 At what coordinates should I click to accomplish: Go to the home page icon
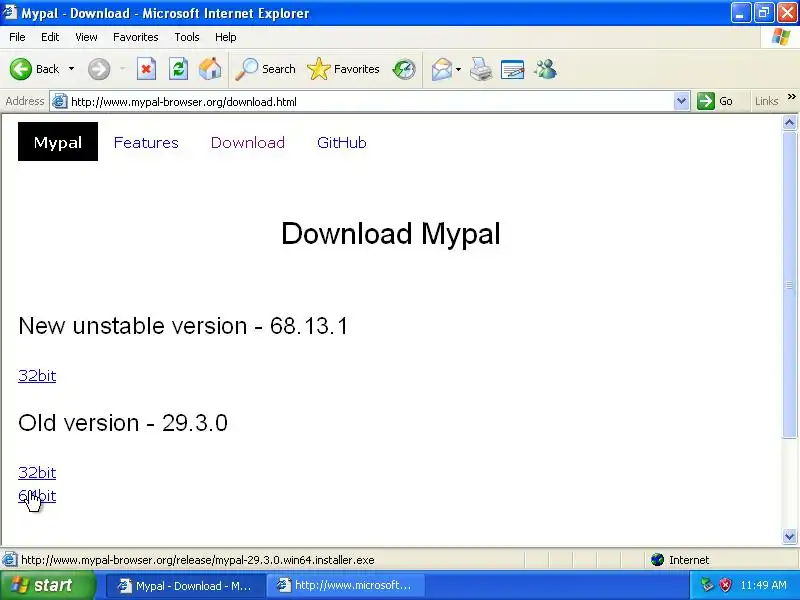210,69
